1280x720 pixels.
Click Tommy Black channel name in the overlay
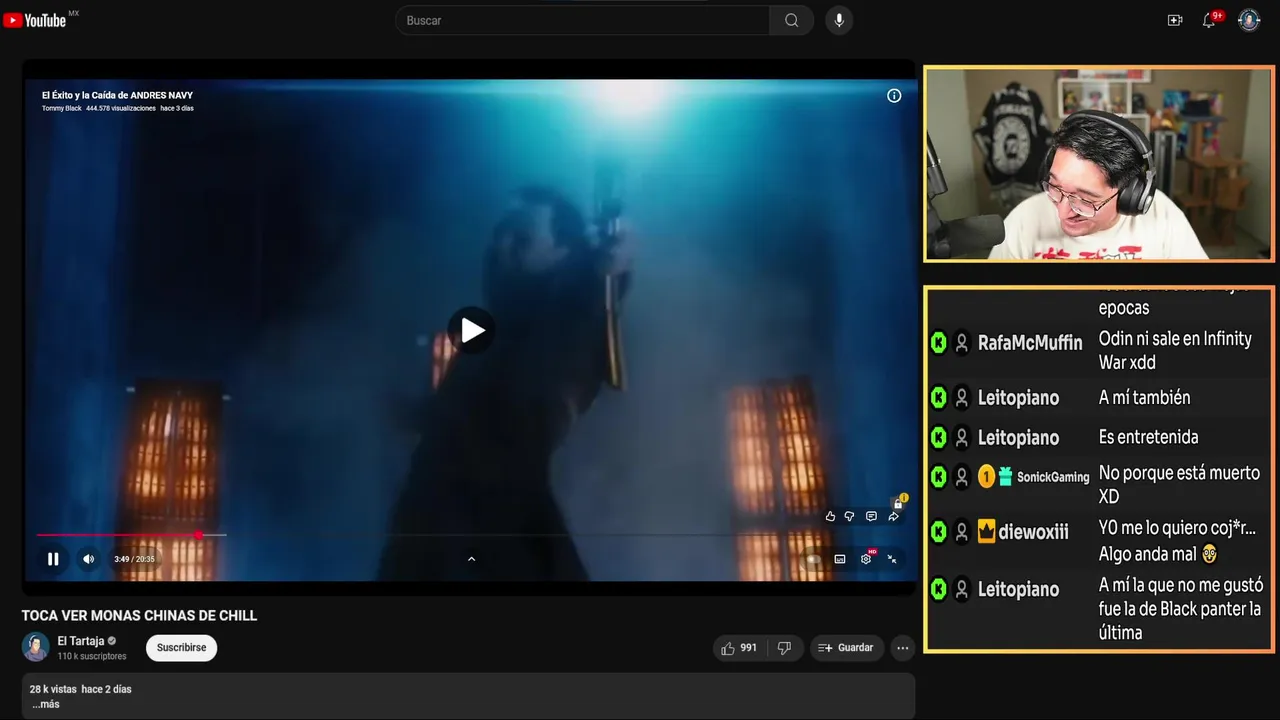(x=62, y=108)
